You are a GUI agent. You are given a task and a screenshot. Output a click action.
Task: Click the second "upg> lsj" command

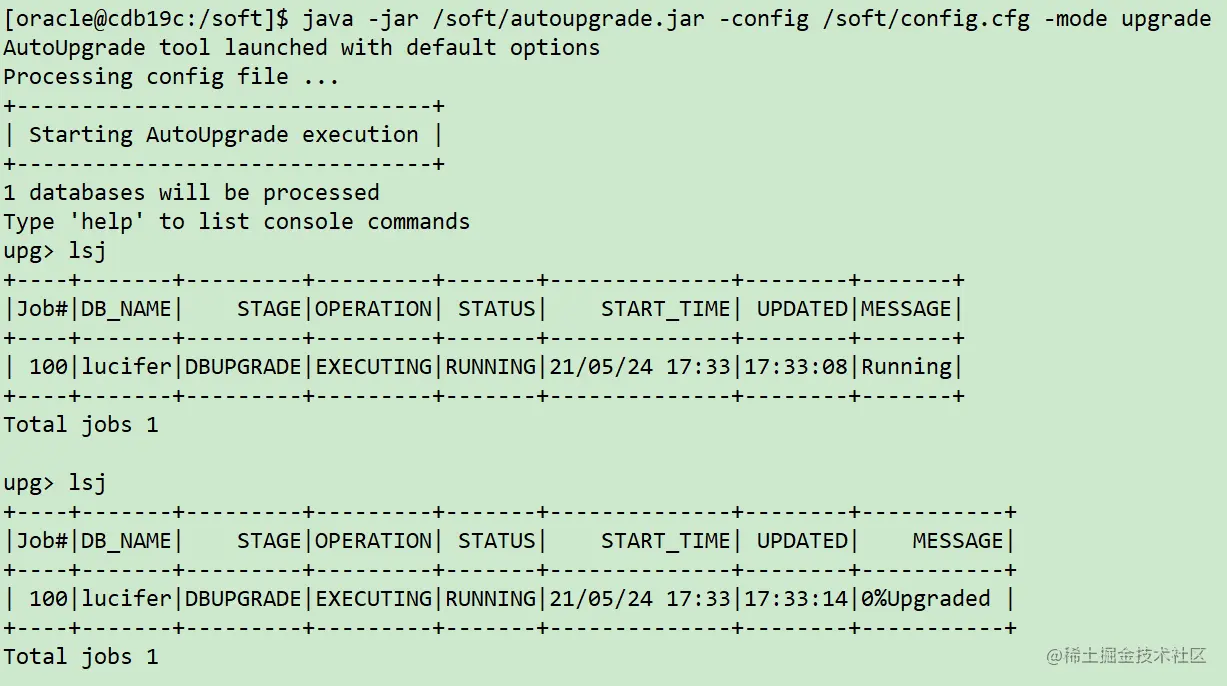pos(55,483)
